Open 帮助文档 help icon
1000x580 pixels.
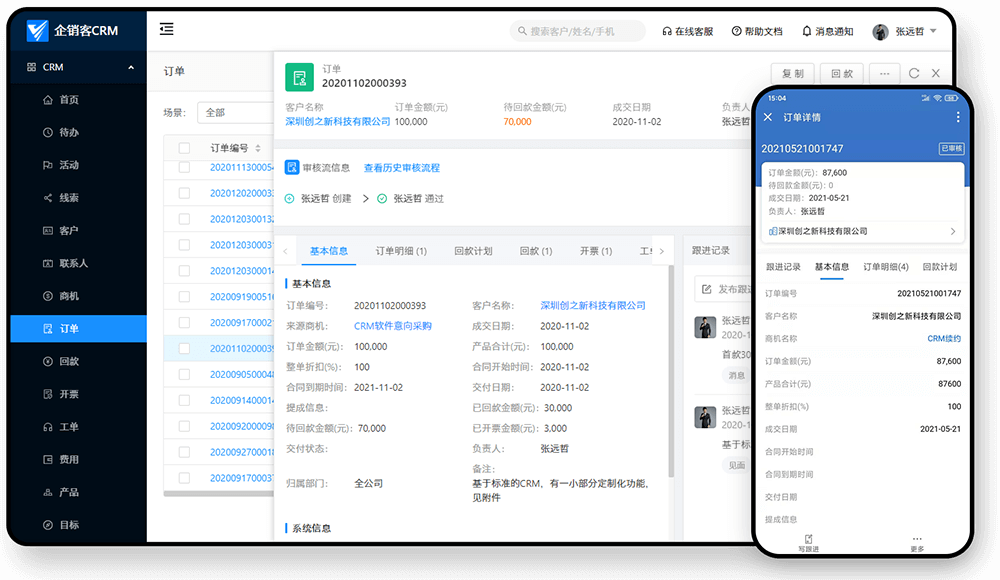(x=737, y=31)
